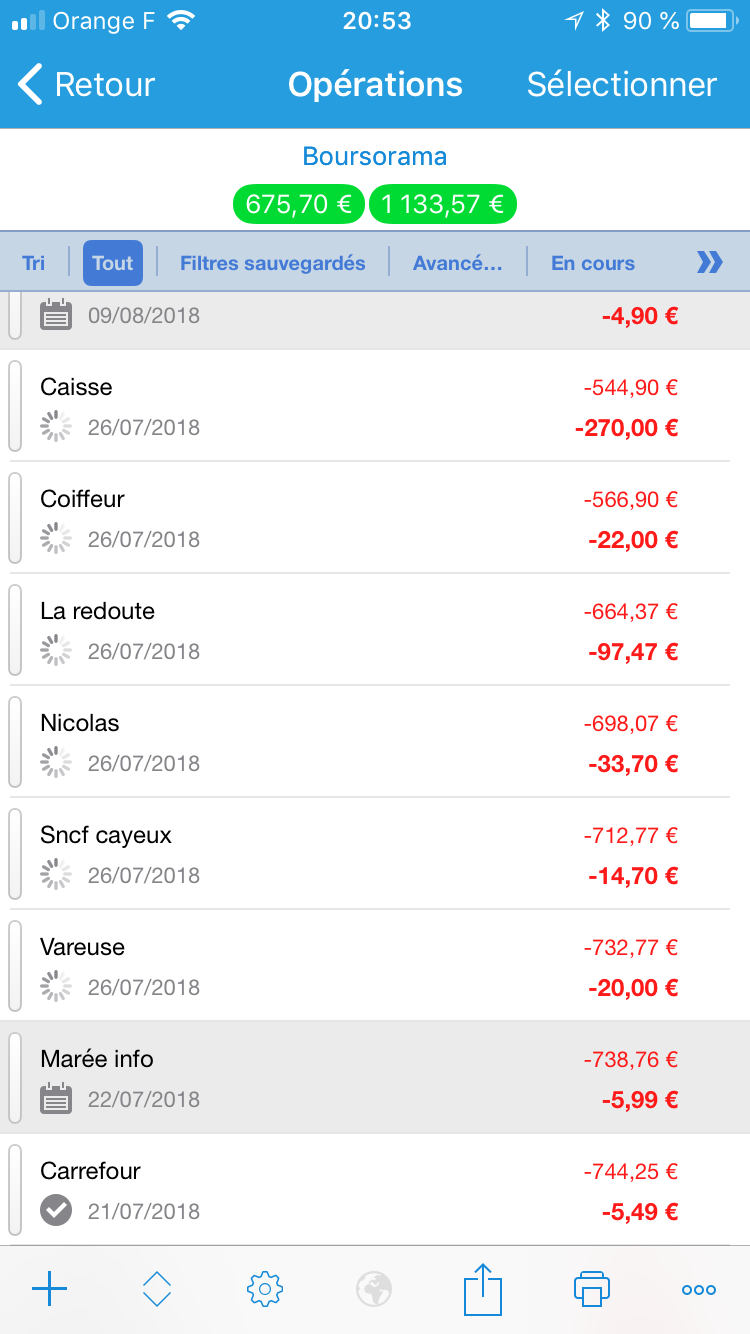This screenshot has height=1334, width=750.
Task: Open the Avancé… filter options
Action: click(x=457, y=263)
